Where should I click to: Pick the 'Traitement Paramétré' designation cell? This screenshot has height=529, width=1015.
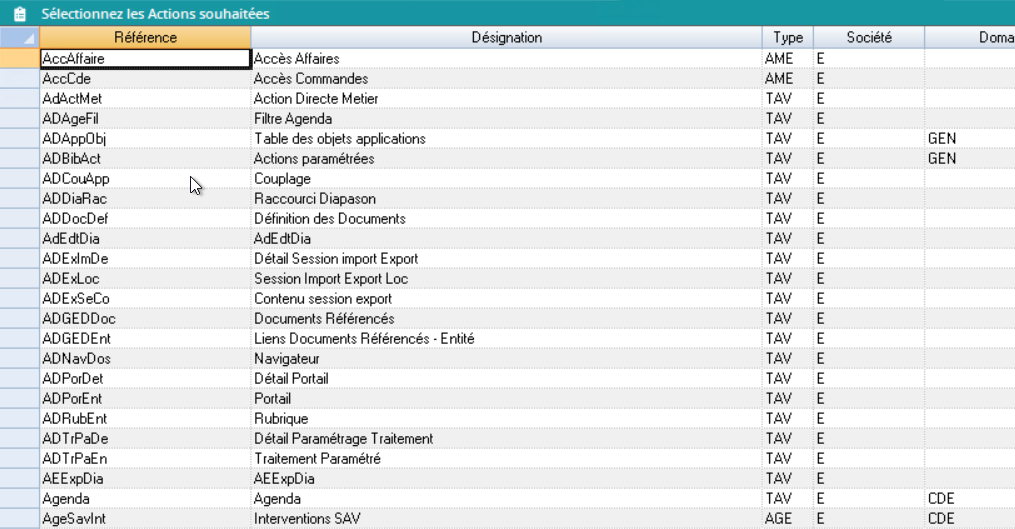pos(506,459)
